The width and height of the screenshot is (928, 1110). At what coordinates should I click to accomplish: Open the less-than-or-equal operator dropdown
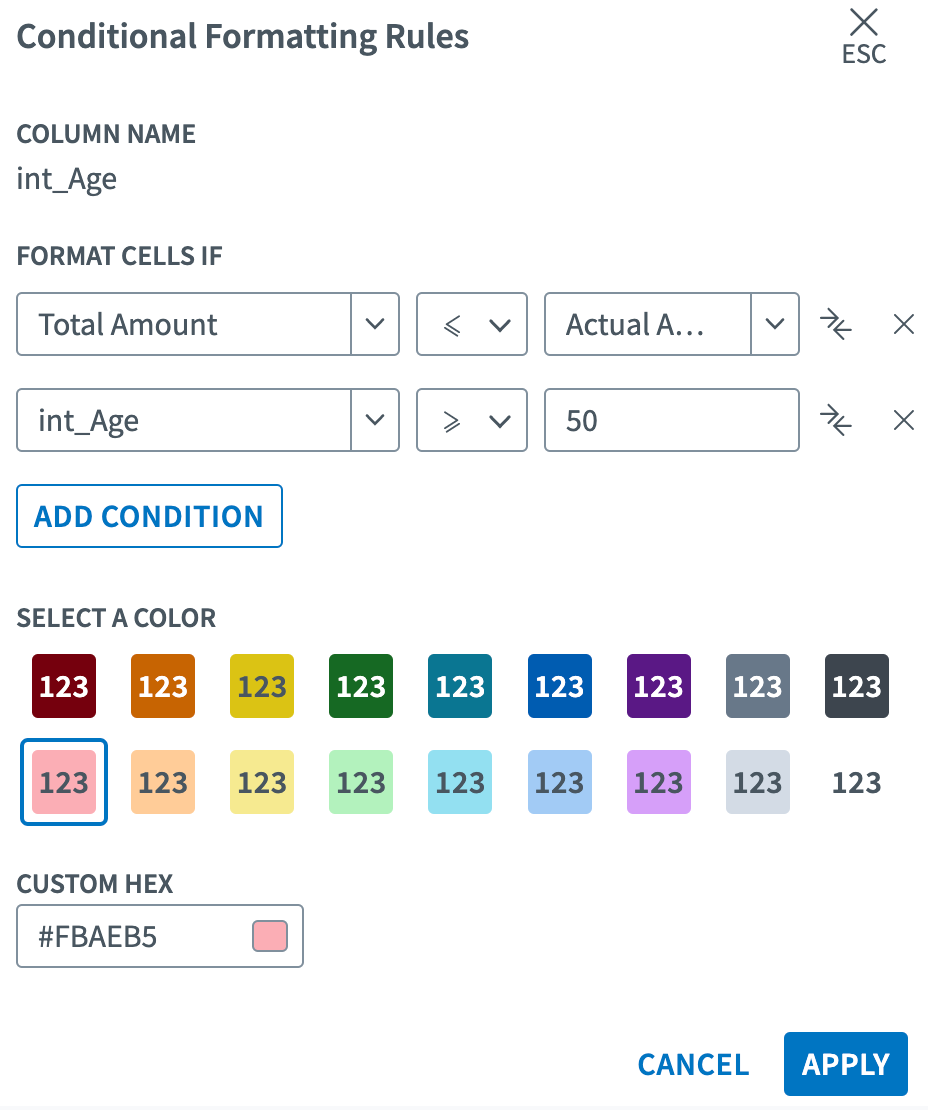point(471,324)
